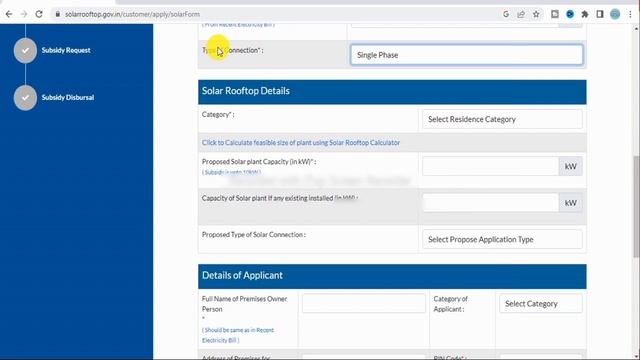Screen dimensions: 640x360
Task: Click the blue circular extension icon
Action: point(570,14)
